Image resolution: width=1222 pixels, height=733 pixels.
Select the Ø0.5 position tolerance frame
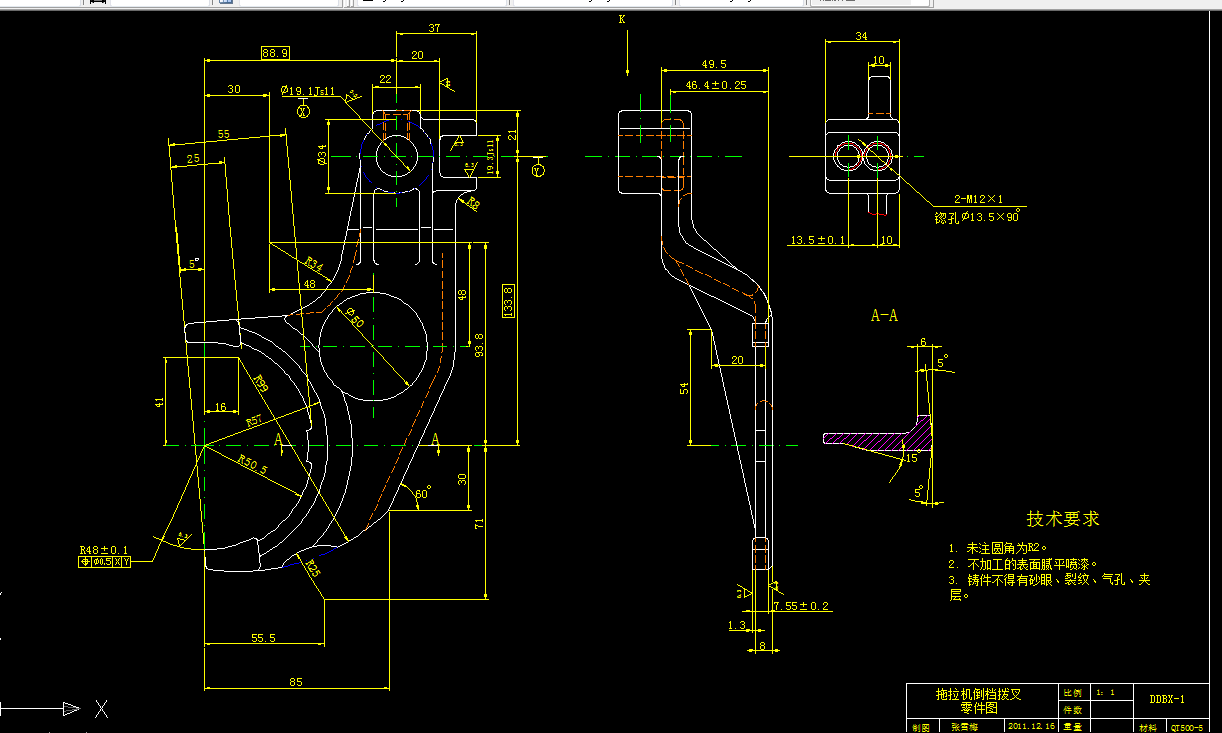pos(104,562)
